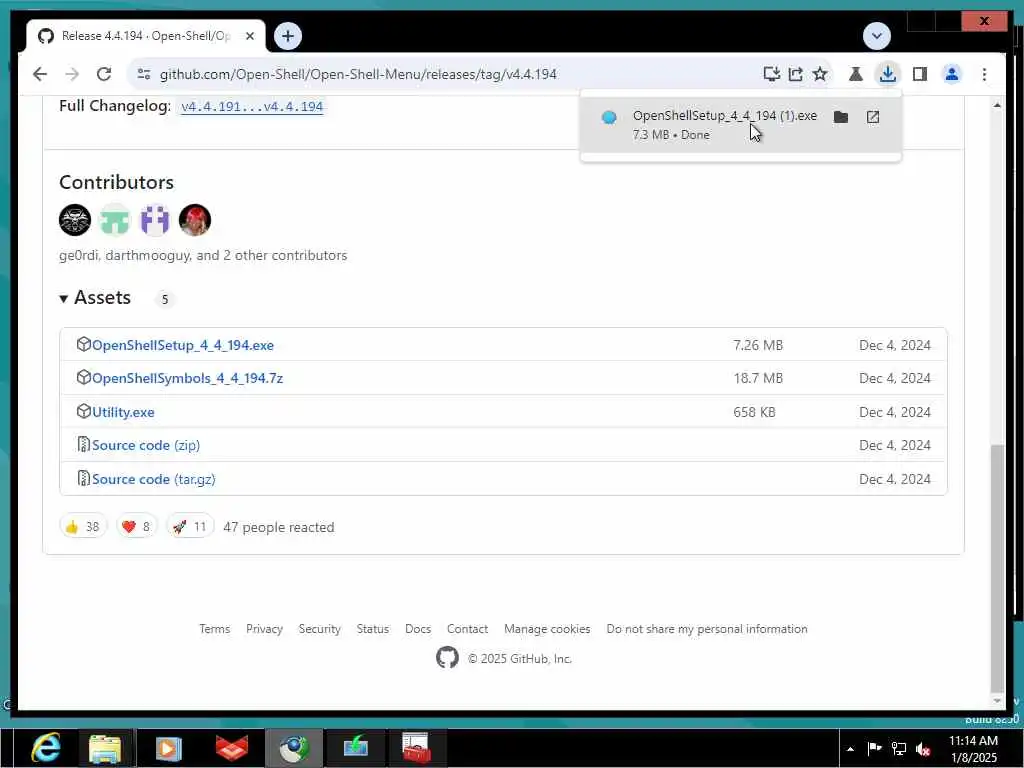Click the muted volume tray icon

tap(923, 748)
